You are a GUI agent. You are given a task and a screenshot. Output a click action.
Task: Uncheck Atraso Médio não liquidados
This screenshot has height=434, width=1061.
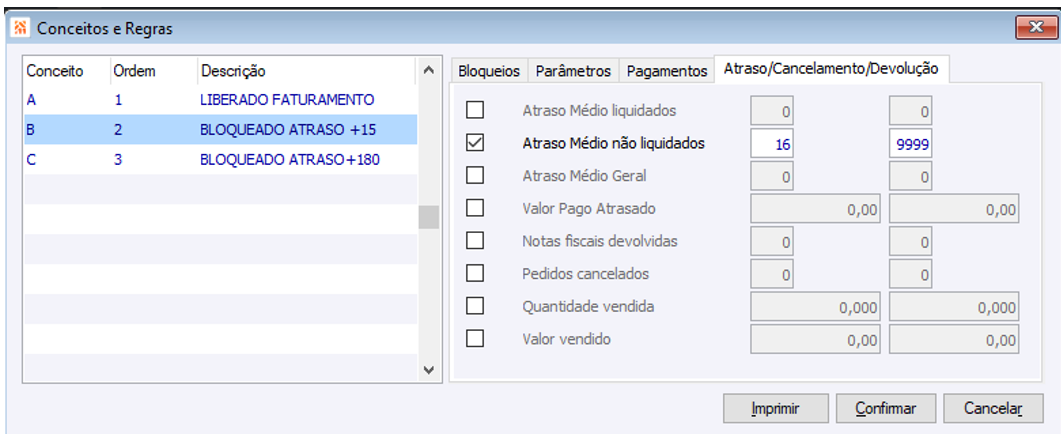[475, 143]
